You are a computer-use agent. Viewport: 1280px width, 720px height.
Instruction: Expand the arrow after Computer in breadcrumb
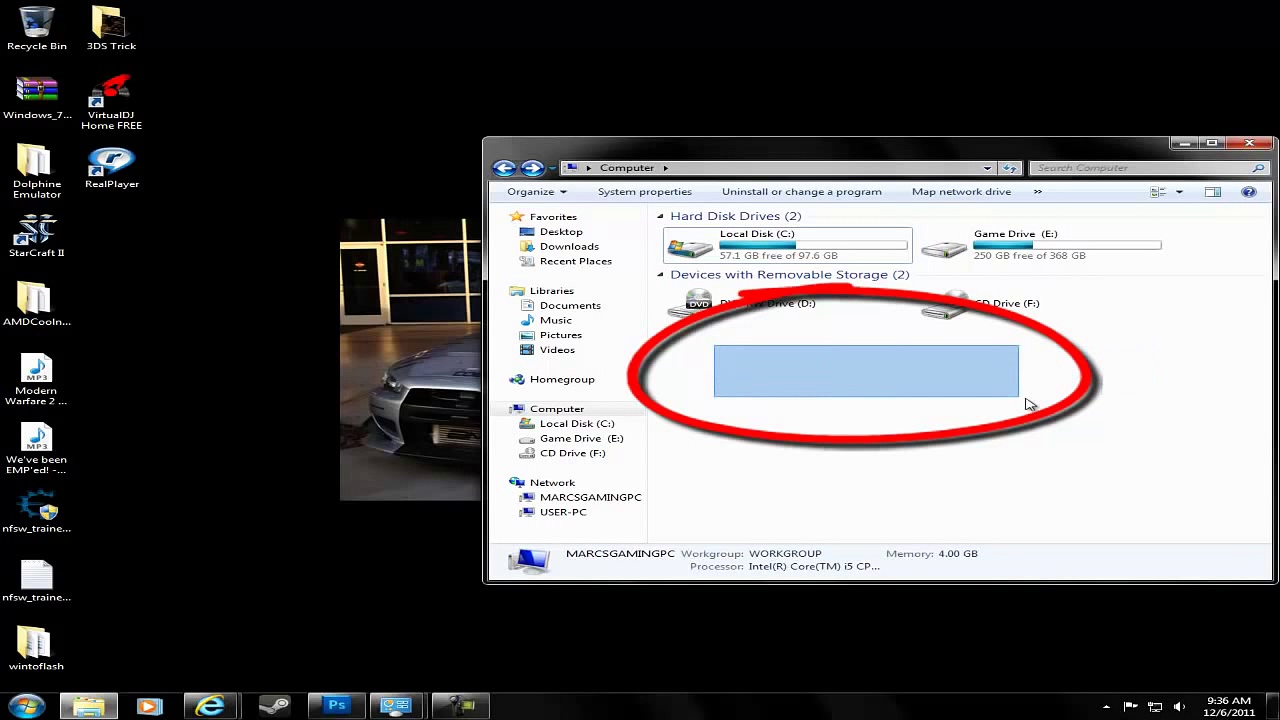point(665,168)
